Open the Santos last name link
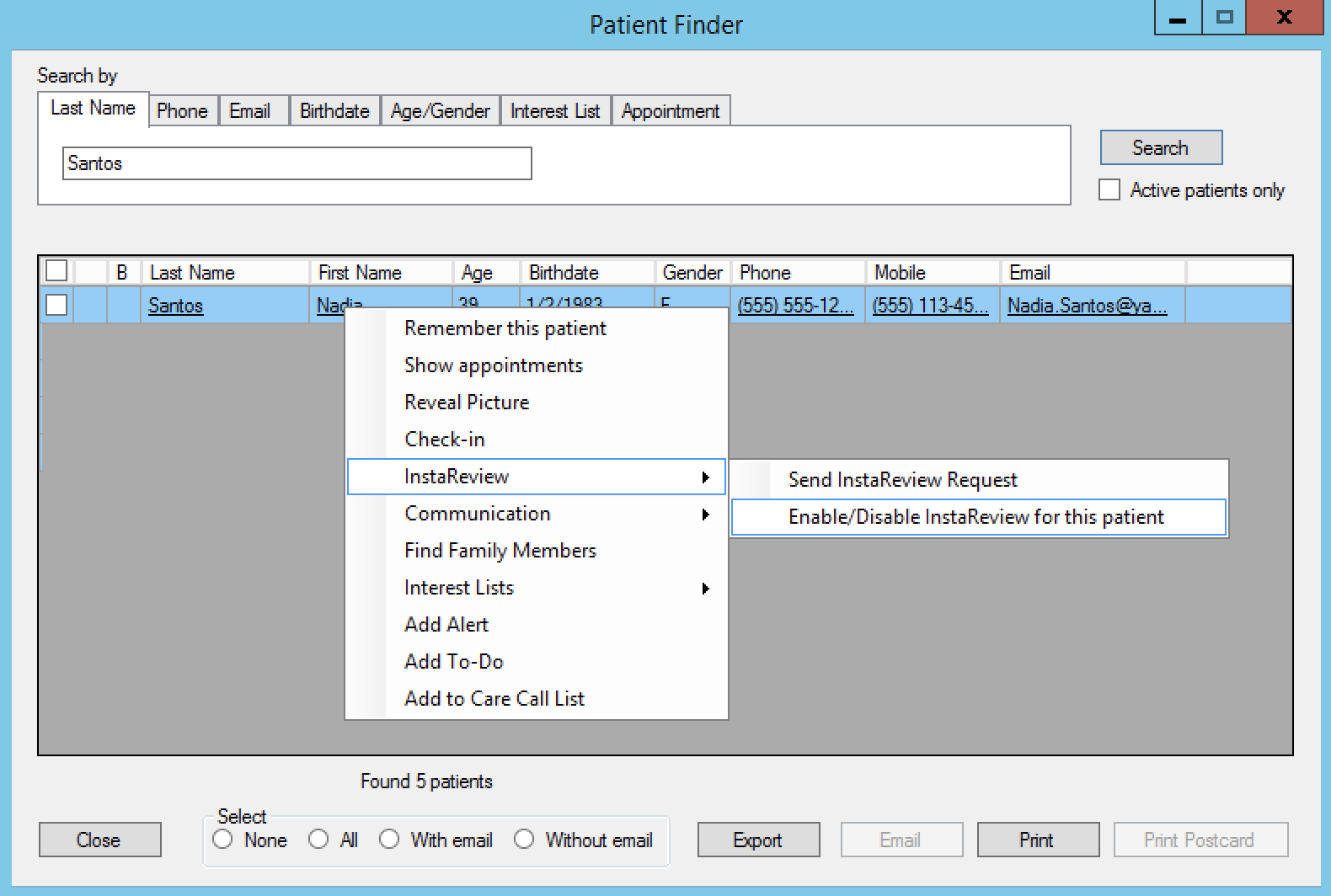 [175, 306]
